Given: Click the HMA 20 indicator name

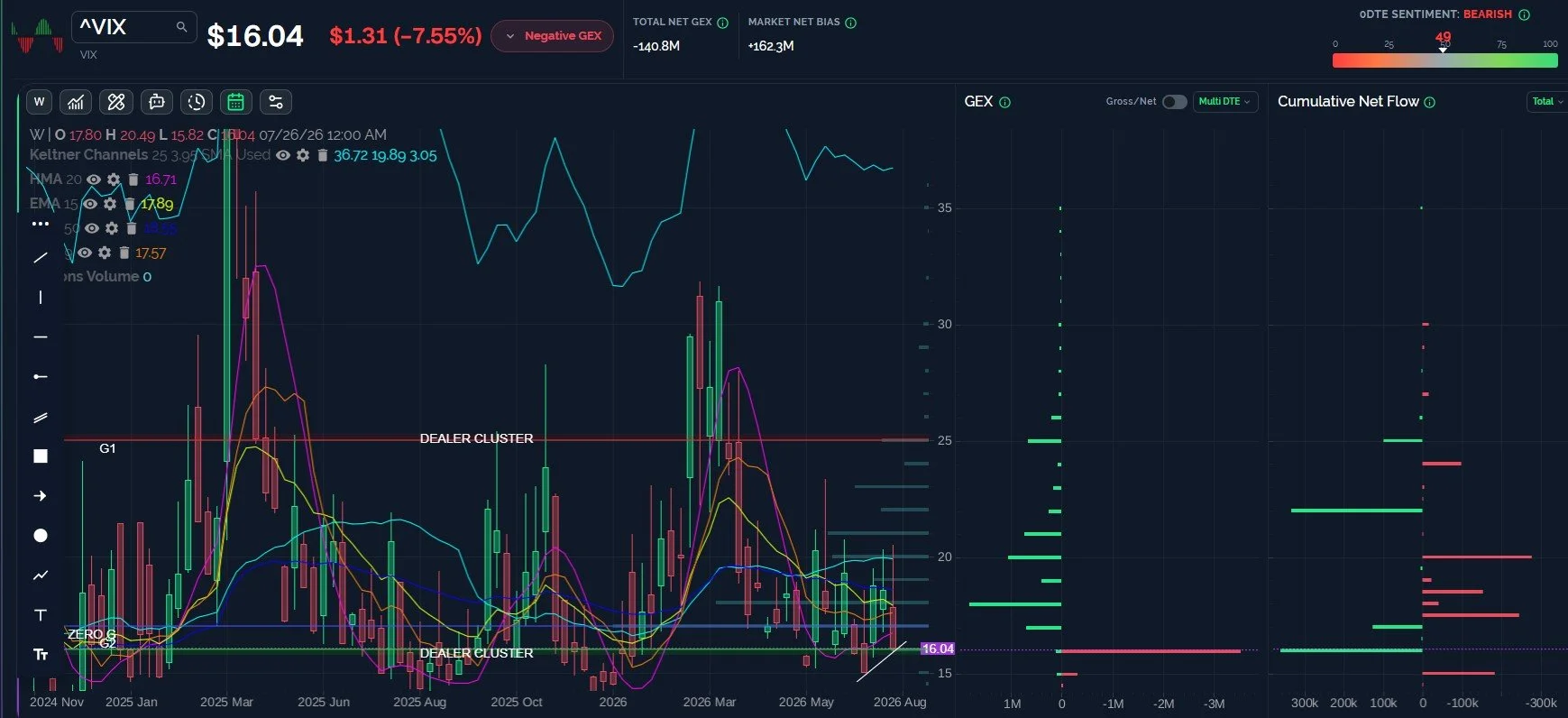Looking at the screenshot, I should (x=56, y=179).
